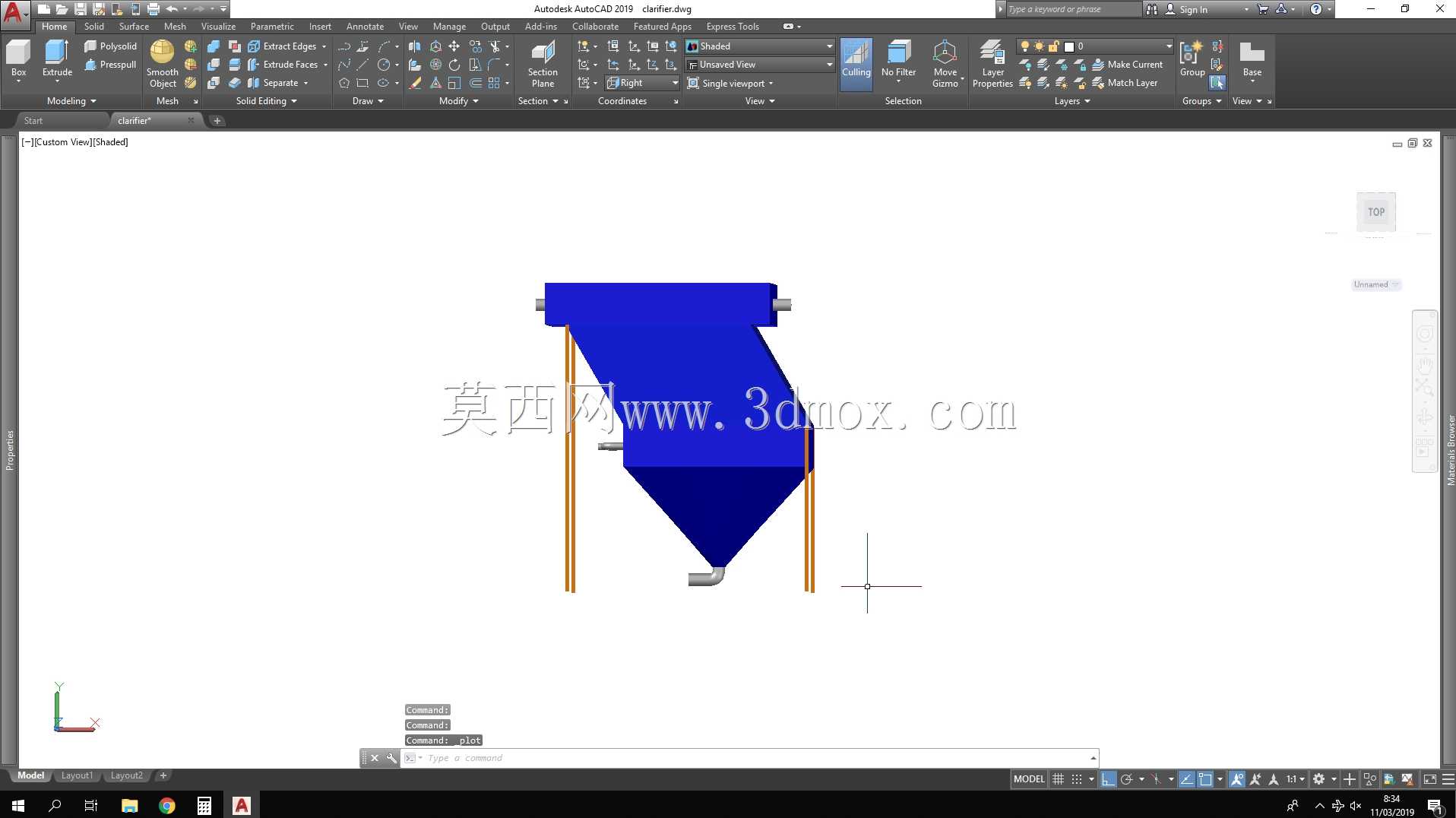
Task: Toggle Clean Screen in status bar
Action: pyautogui.click(x=1429, y=779)
